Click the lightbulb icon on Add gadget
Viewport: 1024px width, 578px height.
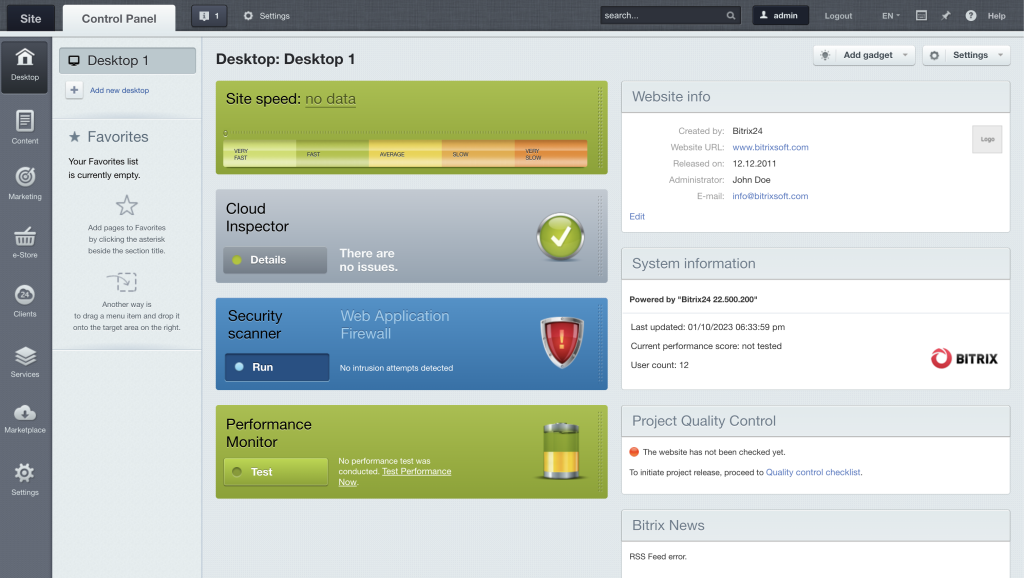pos(825,56)
